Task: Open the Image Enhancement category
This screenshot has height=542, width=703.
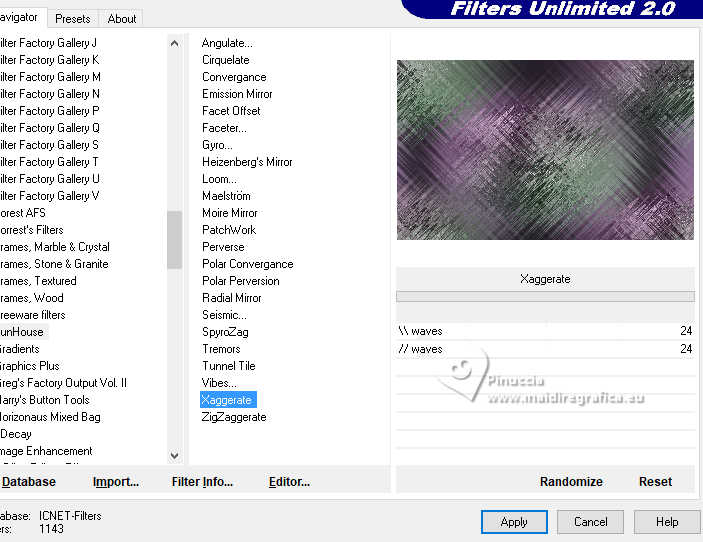Action: pyautogui.click(x=46, y=451)
